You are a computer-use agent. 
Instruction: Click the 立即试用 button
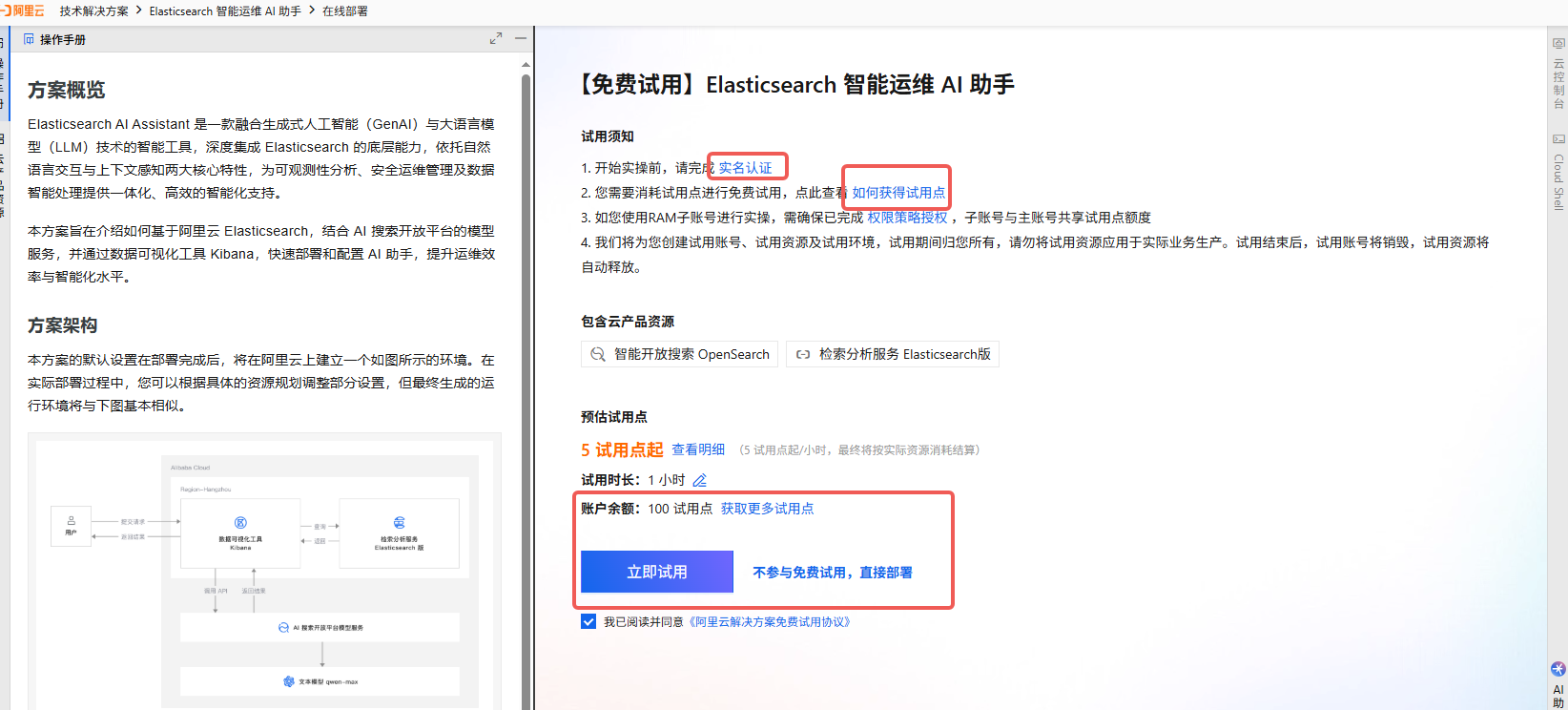[x=657, y=572]
